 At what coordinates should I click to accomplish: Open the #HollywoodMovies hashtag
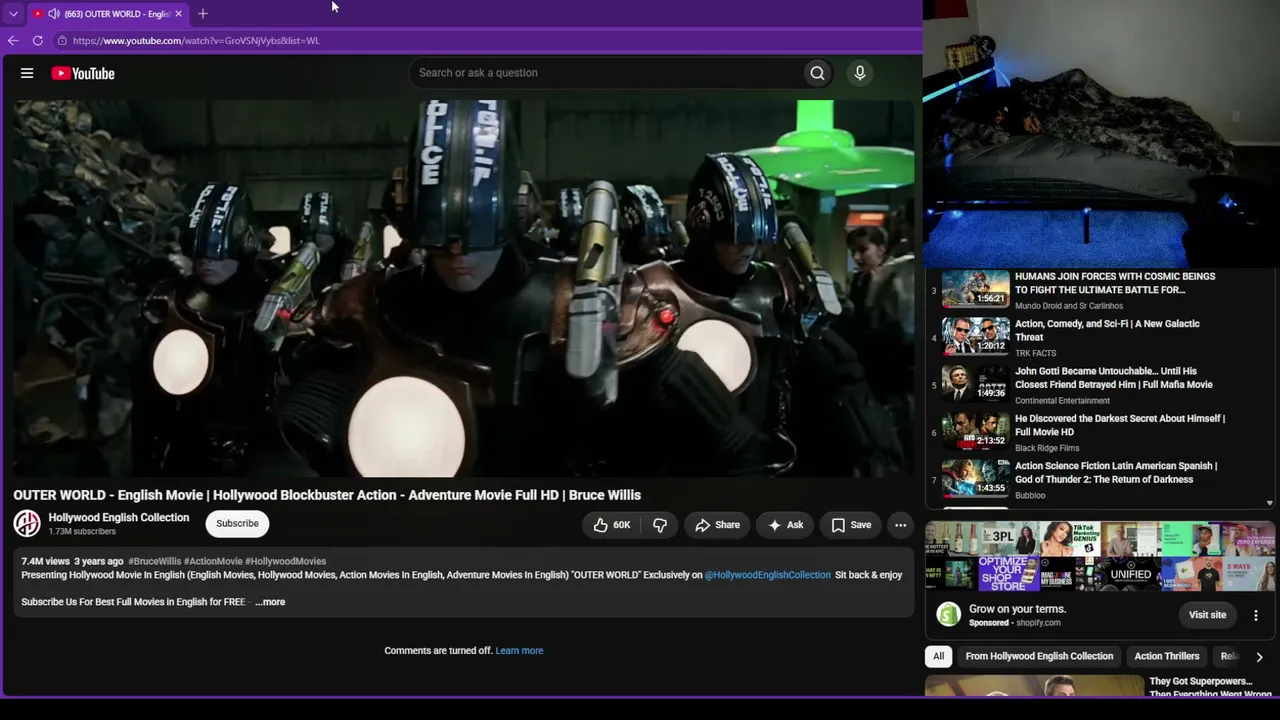click(x=286, y=562)
